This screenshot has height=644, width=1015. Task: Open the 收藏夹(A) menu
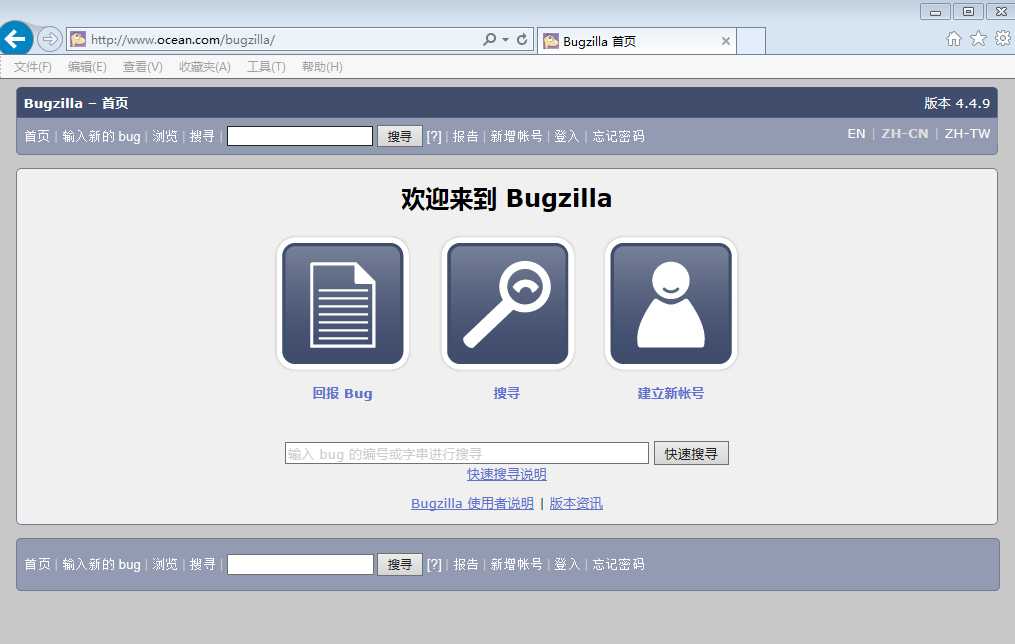205,67
